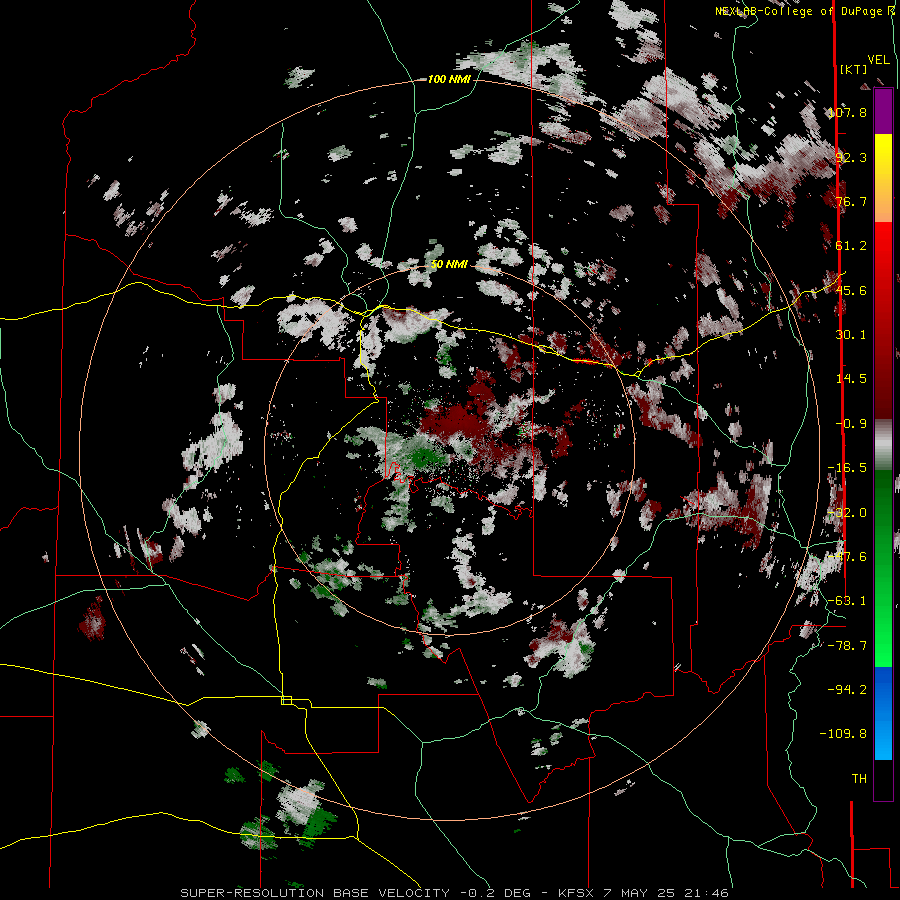Click the small square marker on the yellow highway
Viewport: 900px width, 900px height.
286,700
